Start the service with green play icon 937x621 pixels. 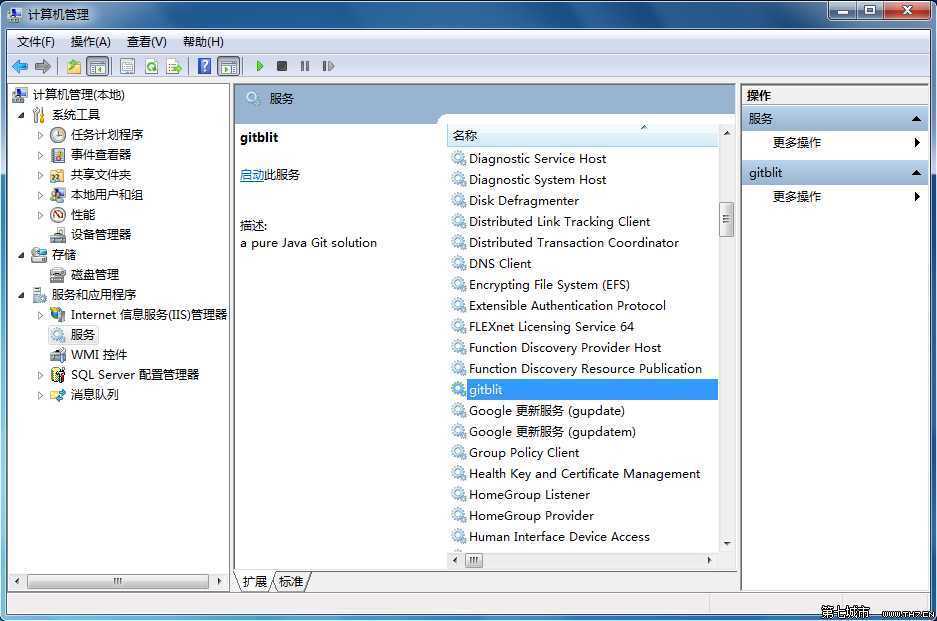pyautogui.click(x=259, y=66)
